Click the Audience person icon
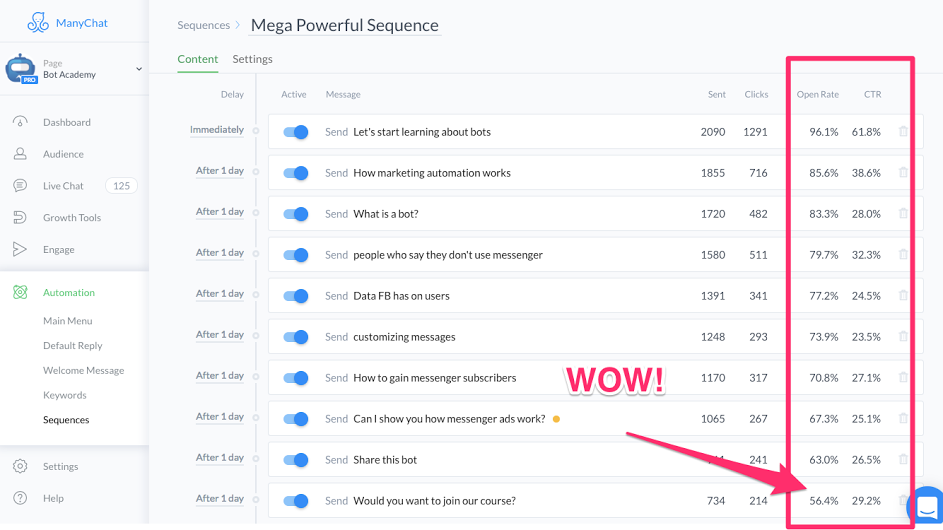 click(20, 154)
